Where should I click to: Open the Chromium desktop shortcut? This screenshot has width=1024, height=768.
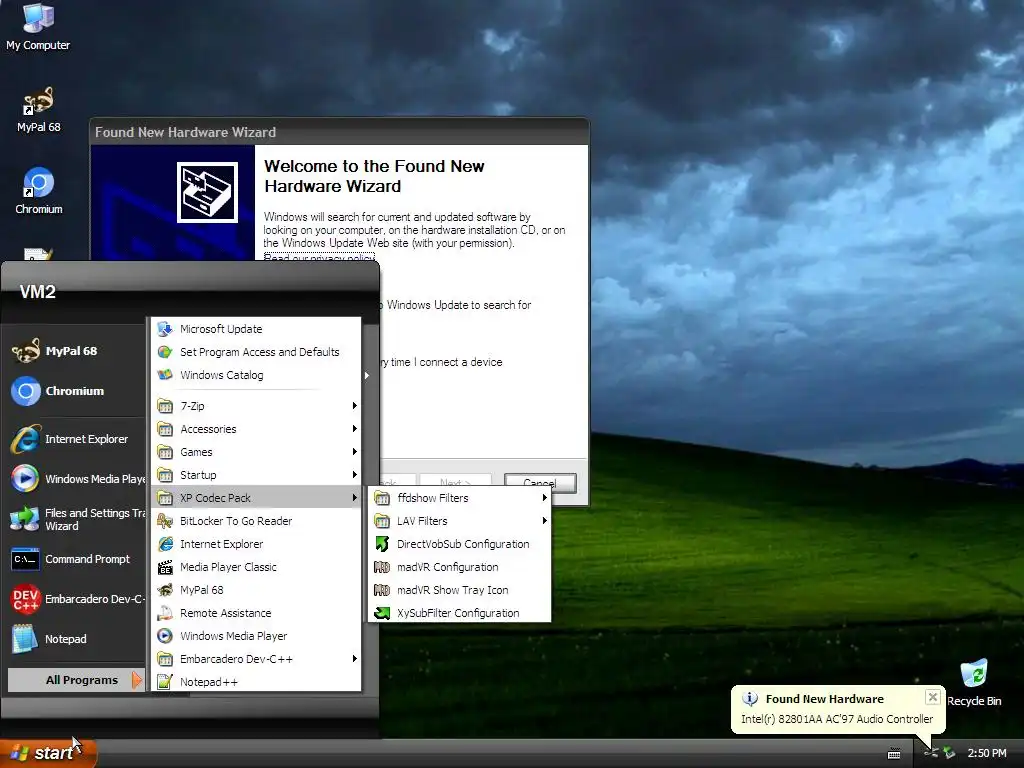click(x=39, y=191)
